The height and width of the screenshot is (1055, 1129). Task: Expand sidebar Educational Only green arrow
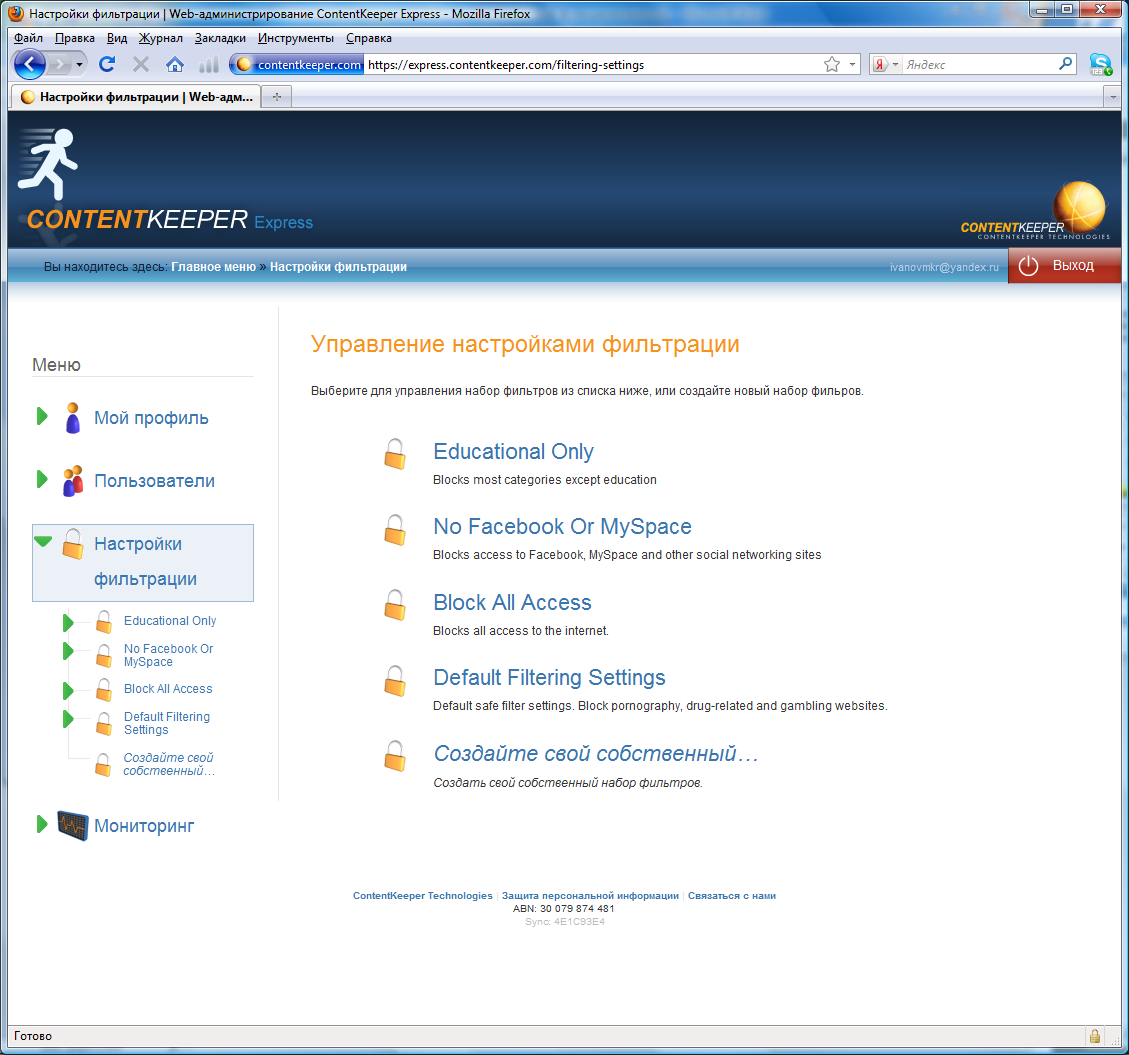point(68,622)
